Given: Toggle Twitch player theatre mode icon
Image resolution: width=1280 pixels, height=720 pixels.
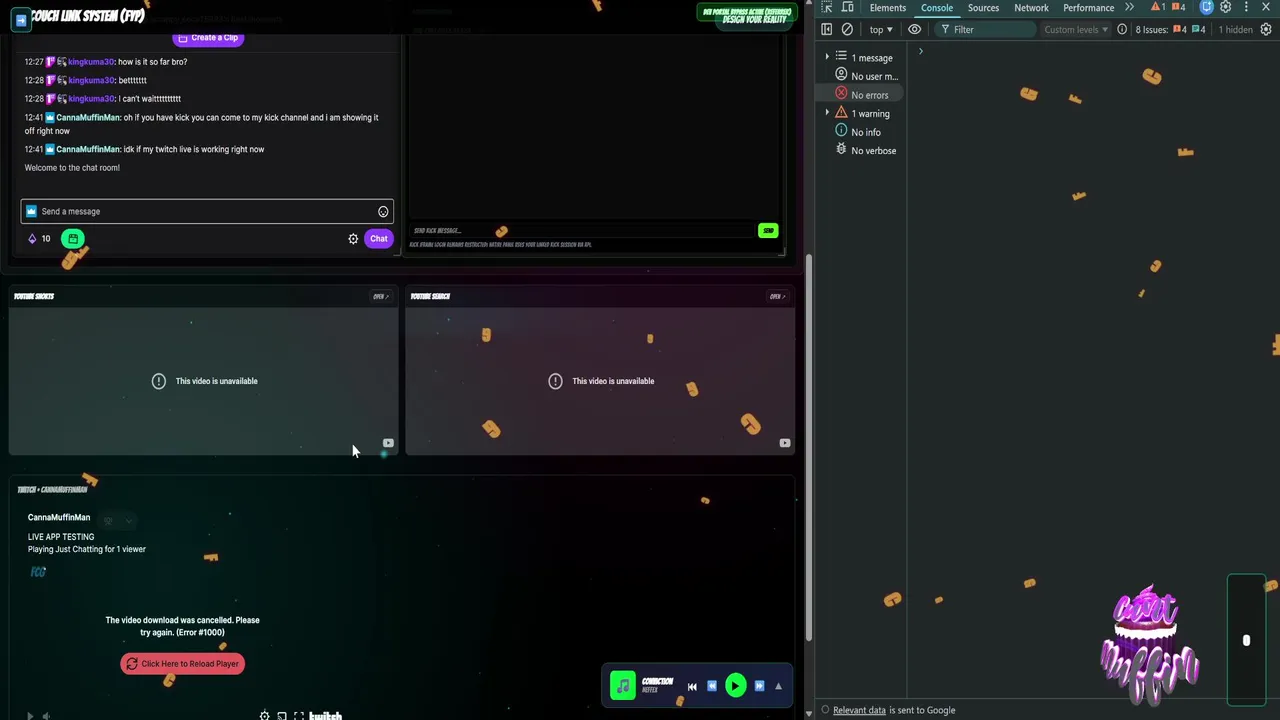Looking at the screenshot, I should coord(282,716).
